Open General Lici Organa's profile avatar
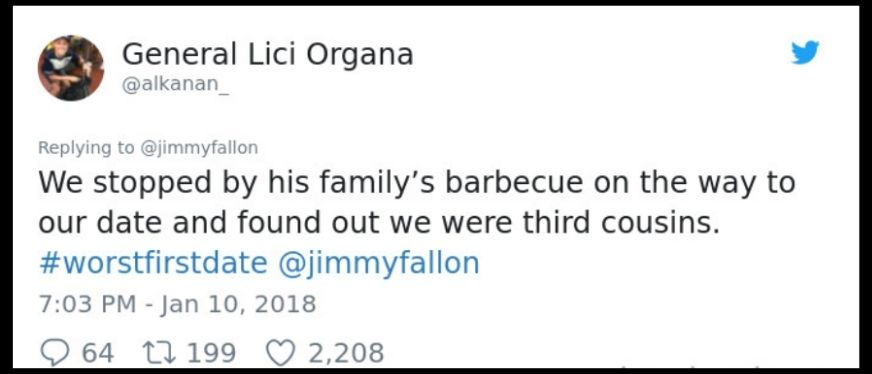872x374 pixels. 71,68
